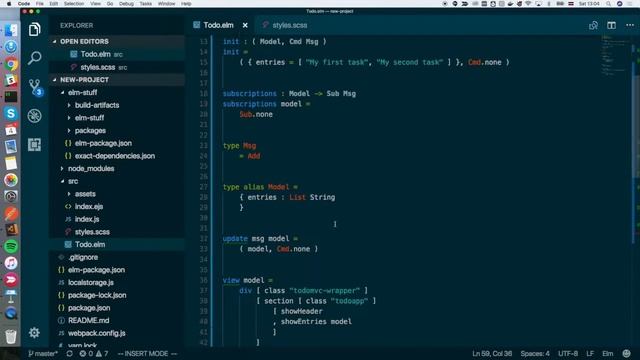The height and width of the screenshot is (360, 640).
Task: Change encoding via UTF-8 in status bar
Action: pyautogui.click(x=568, y=353)
